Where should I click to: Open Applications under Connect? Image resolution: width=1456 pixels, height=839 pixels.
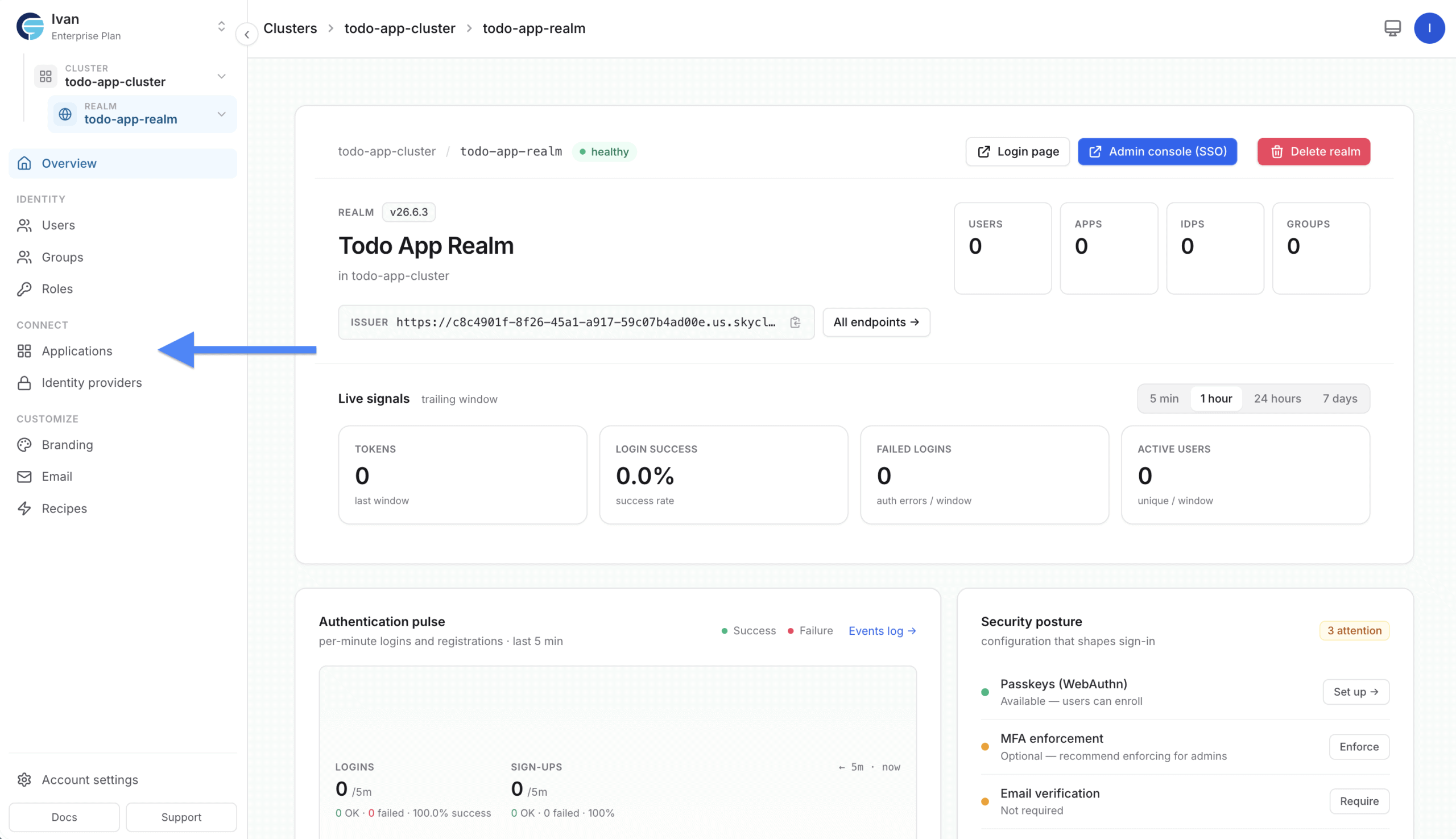123,351
